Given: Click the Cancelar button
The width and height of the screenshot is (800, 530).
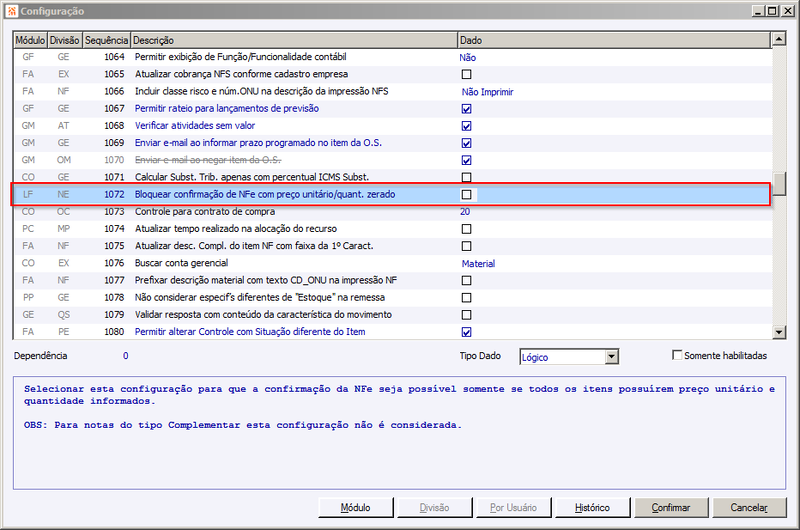Looking at the screenshot, I should click(x=749, y=508).
